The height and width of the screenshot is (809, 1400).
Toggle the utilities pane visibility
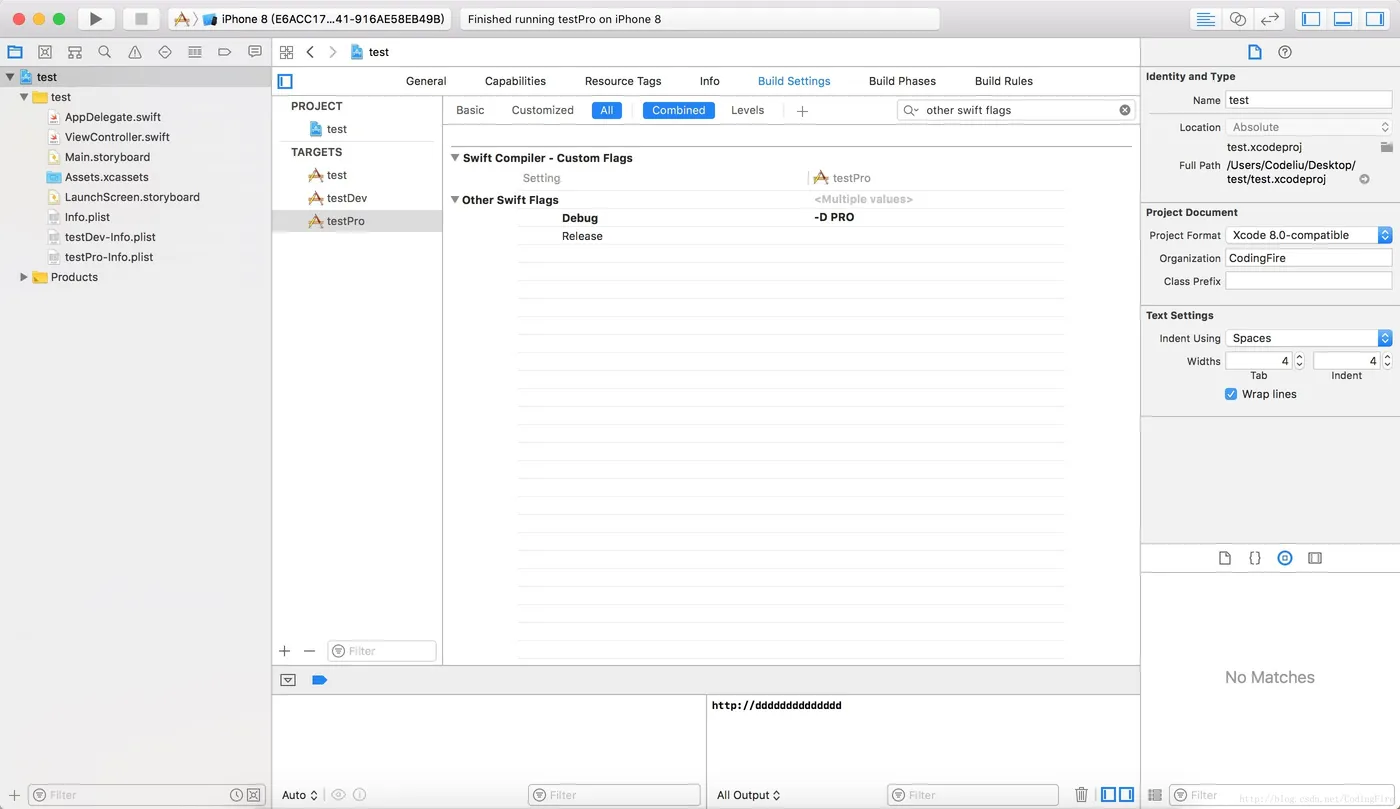[1375, 19]
